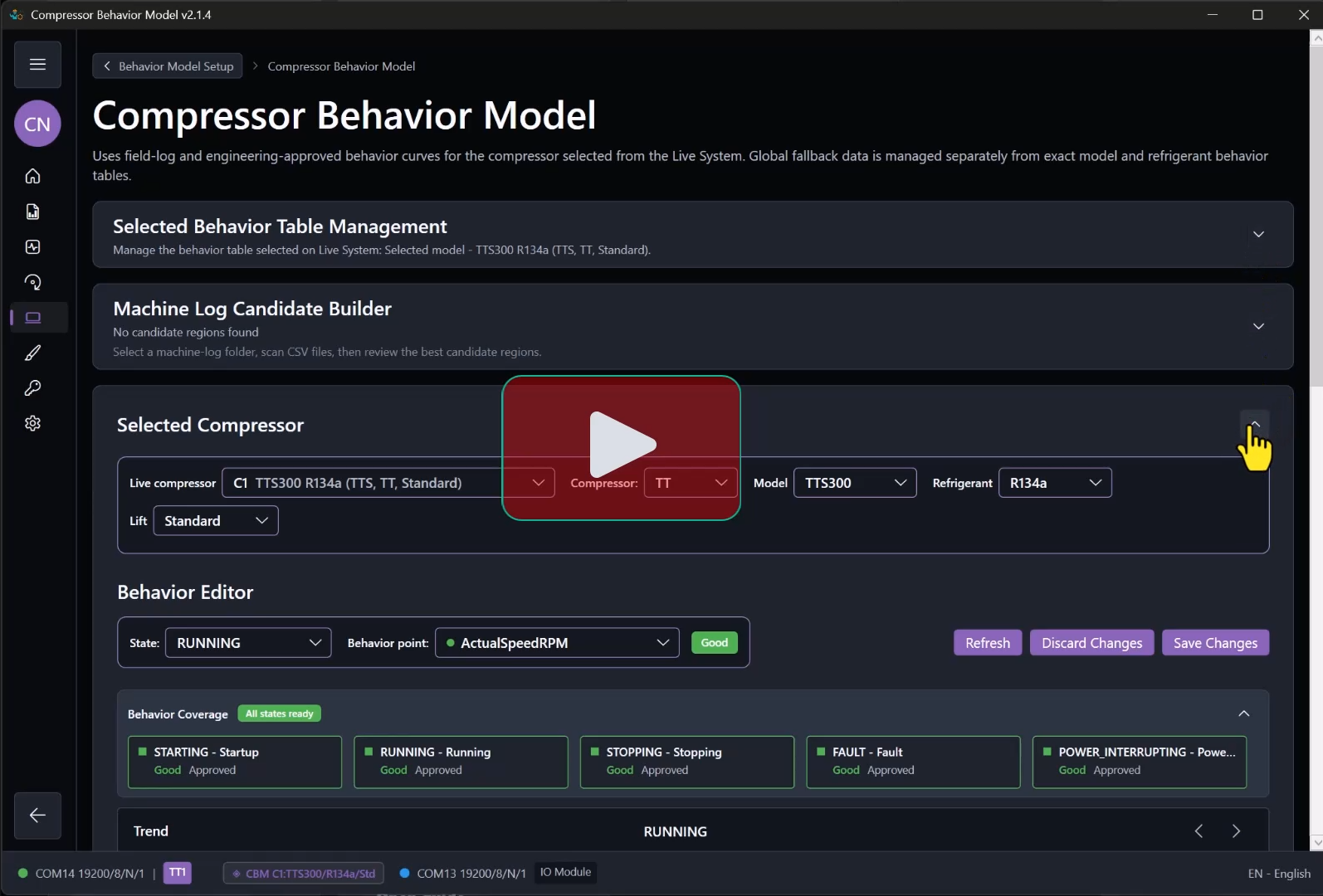Open the settings gear sidebar icon
Viewport: 1323px width, 896px height.
(33, 423)
